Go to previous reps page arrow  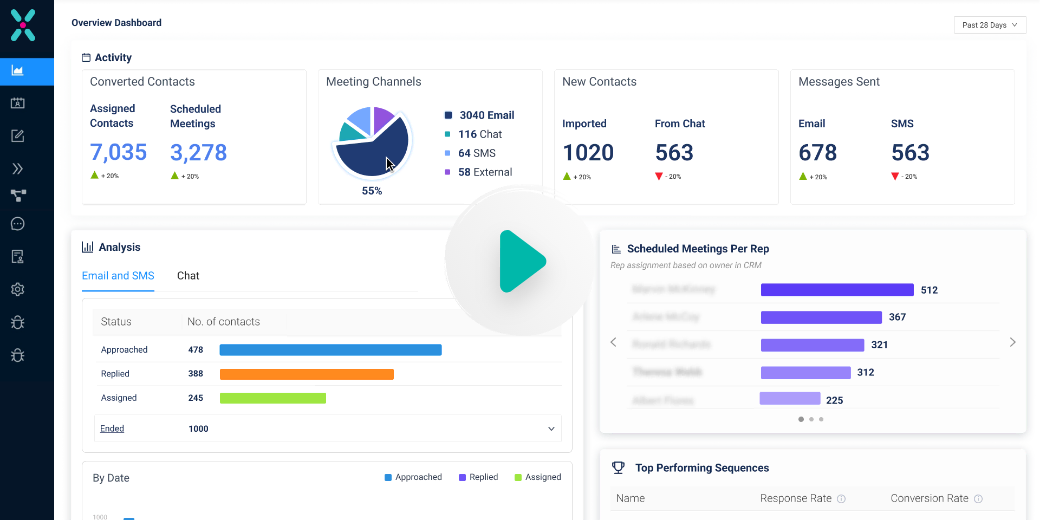click(x=614, y=342)
